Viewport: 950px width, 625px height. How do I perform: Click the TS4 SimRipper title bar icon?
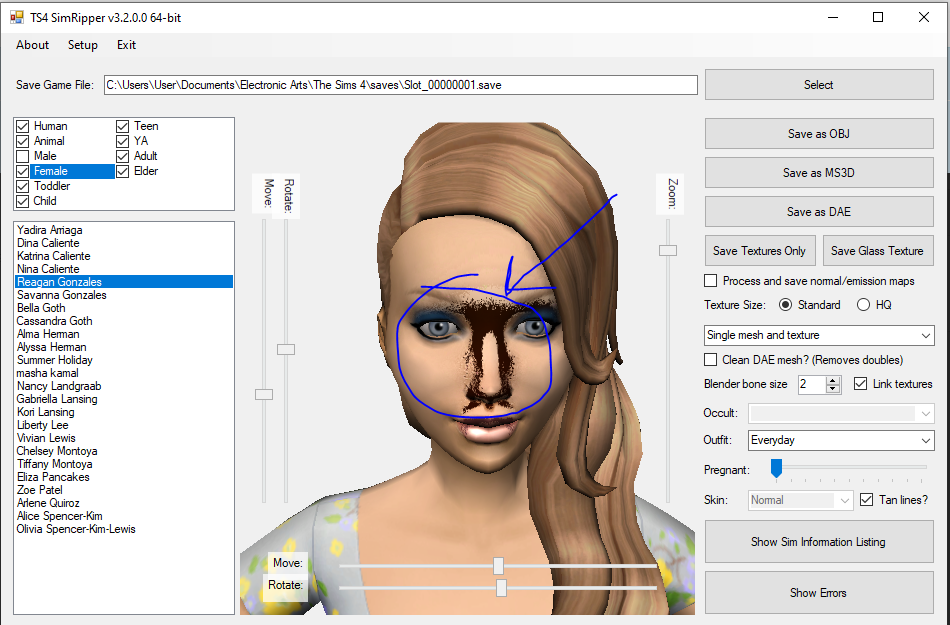tap(16, 17)
